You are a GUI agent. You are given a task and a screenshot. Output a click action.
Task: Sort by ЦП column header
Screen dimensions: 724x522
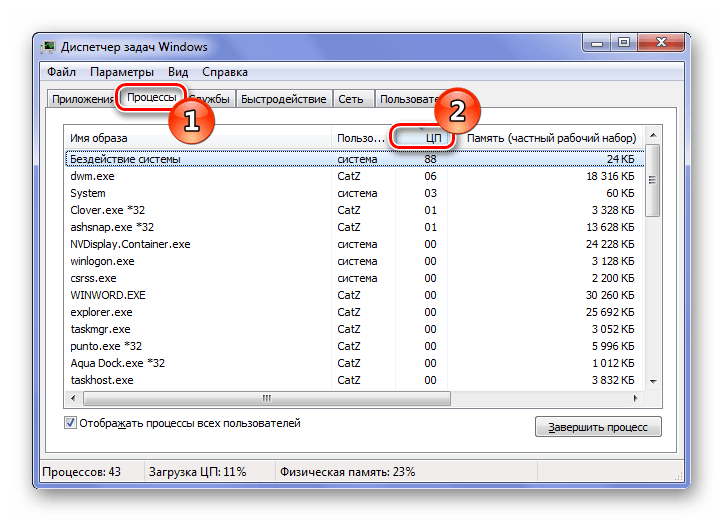tap(422, 138)
